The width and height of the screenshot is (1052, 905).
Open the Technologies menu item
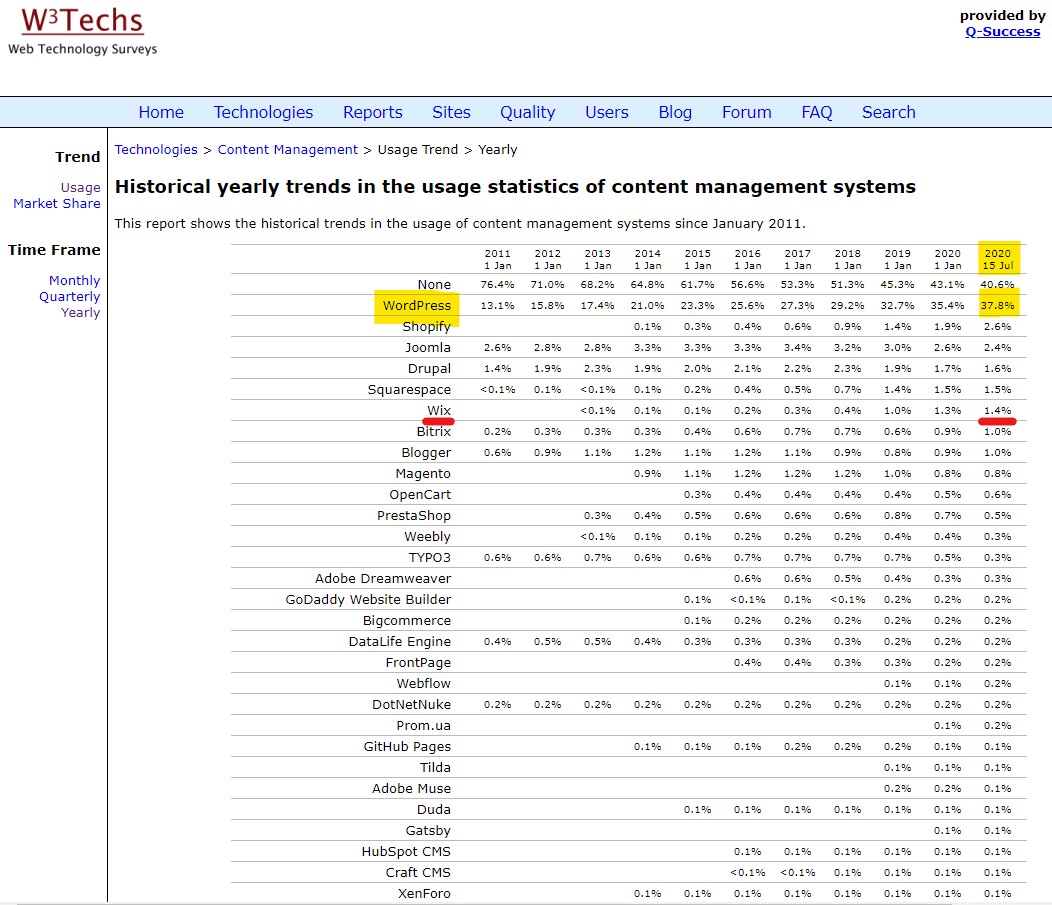click(x=263, y=112)
